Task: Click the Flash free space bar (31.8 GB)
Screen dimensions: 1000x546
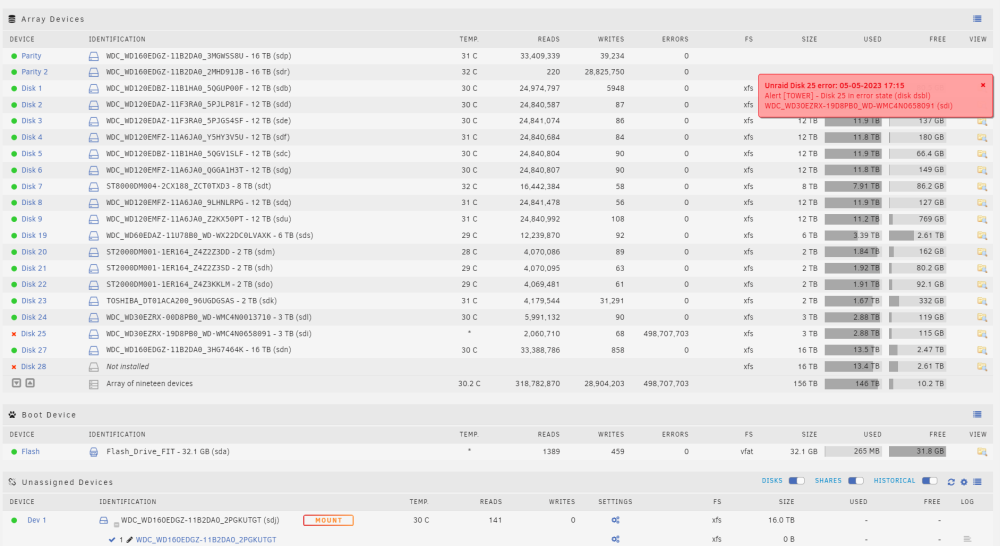Action: point(918,452)
